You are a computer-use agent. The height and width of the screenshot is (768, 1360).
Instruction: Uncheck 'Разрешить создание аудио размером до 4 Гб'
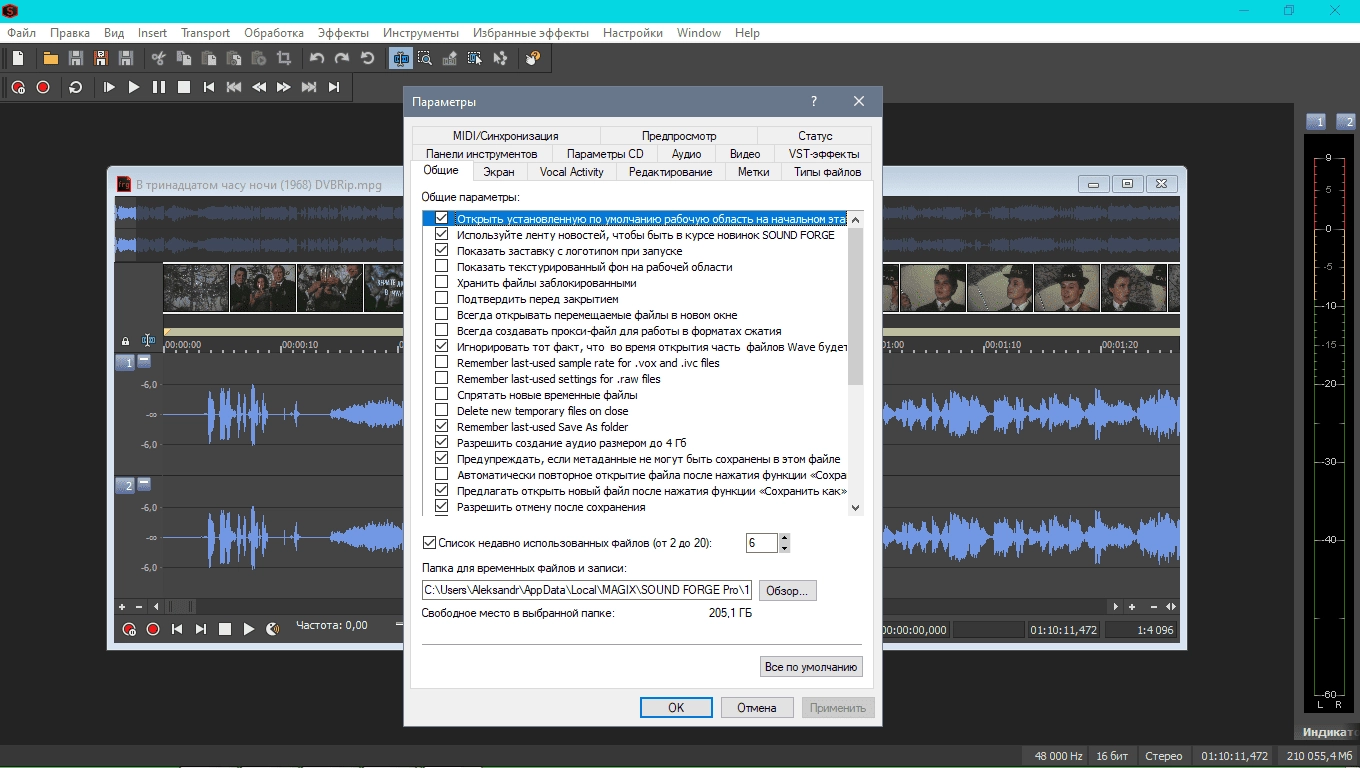pyautogui.click(x=441, y=443)
